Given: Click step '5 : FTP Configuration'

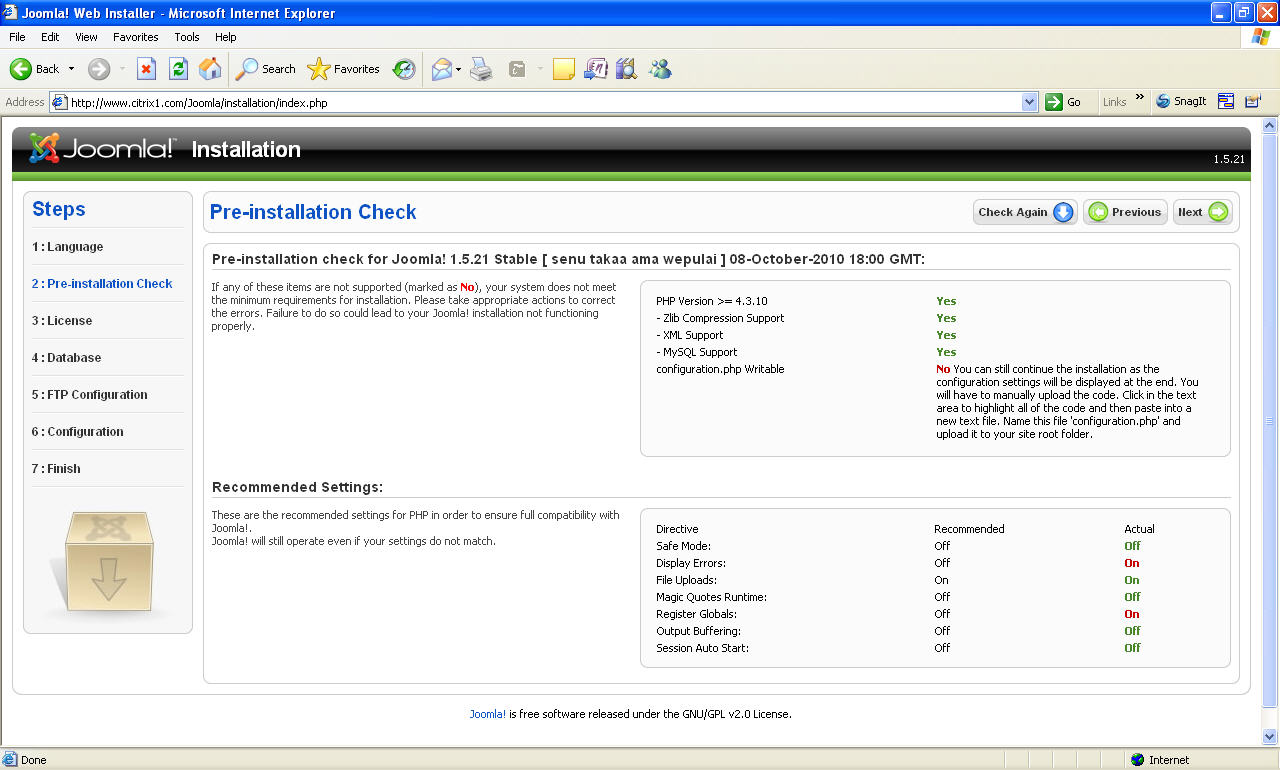Looking at the screenshot, I should [x=89, y=395].
